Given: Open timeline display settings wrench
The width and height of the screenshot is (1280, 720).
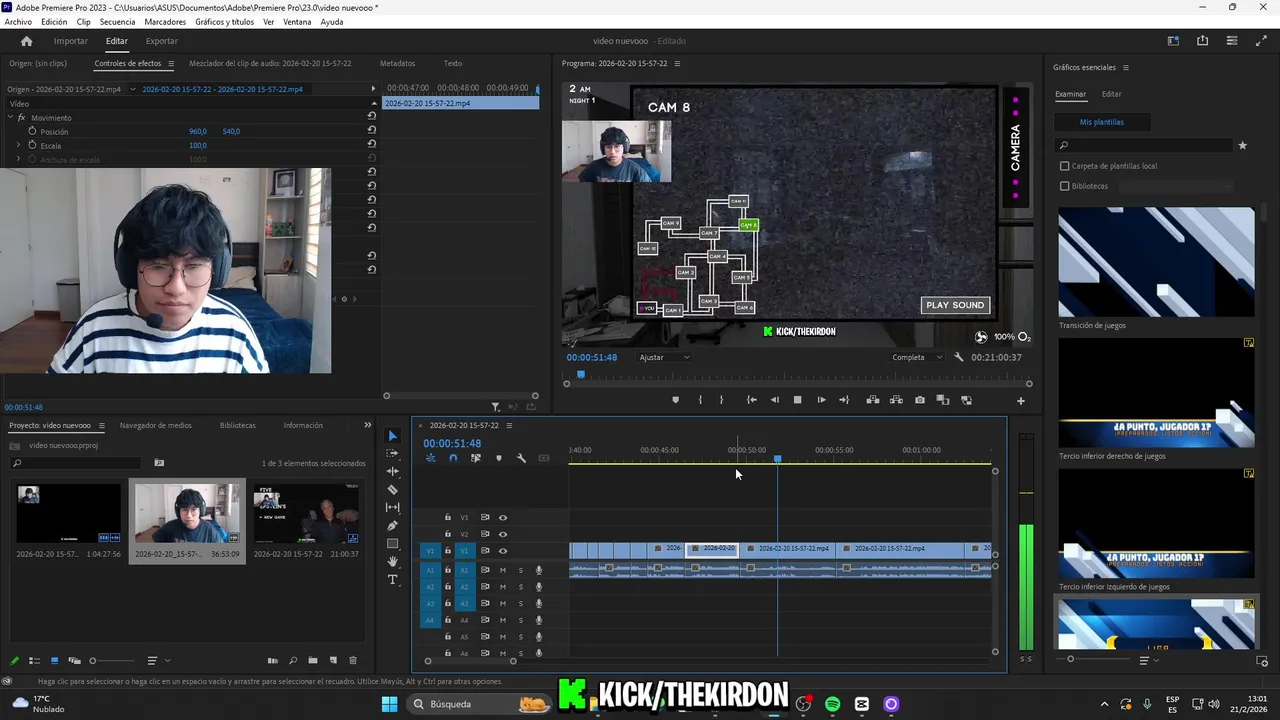Looking at the screenshot, I should tap(521, 458).
